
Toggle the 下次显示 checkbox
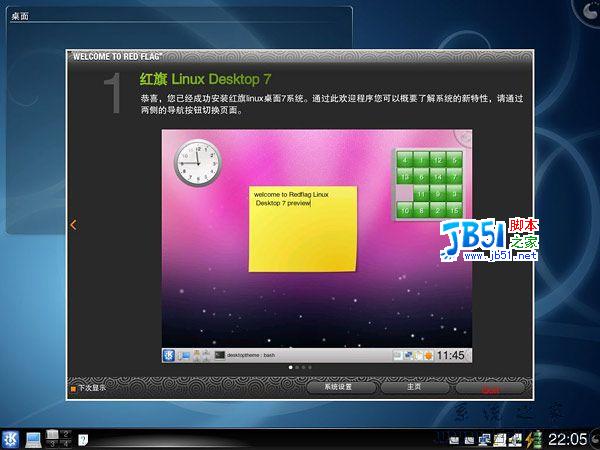(x=73, y=389)
